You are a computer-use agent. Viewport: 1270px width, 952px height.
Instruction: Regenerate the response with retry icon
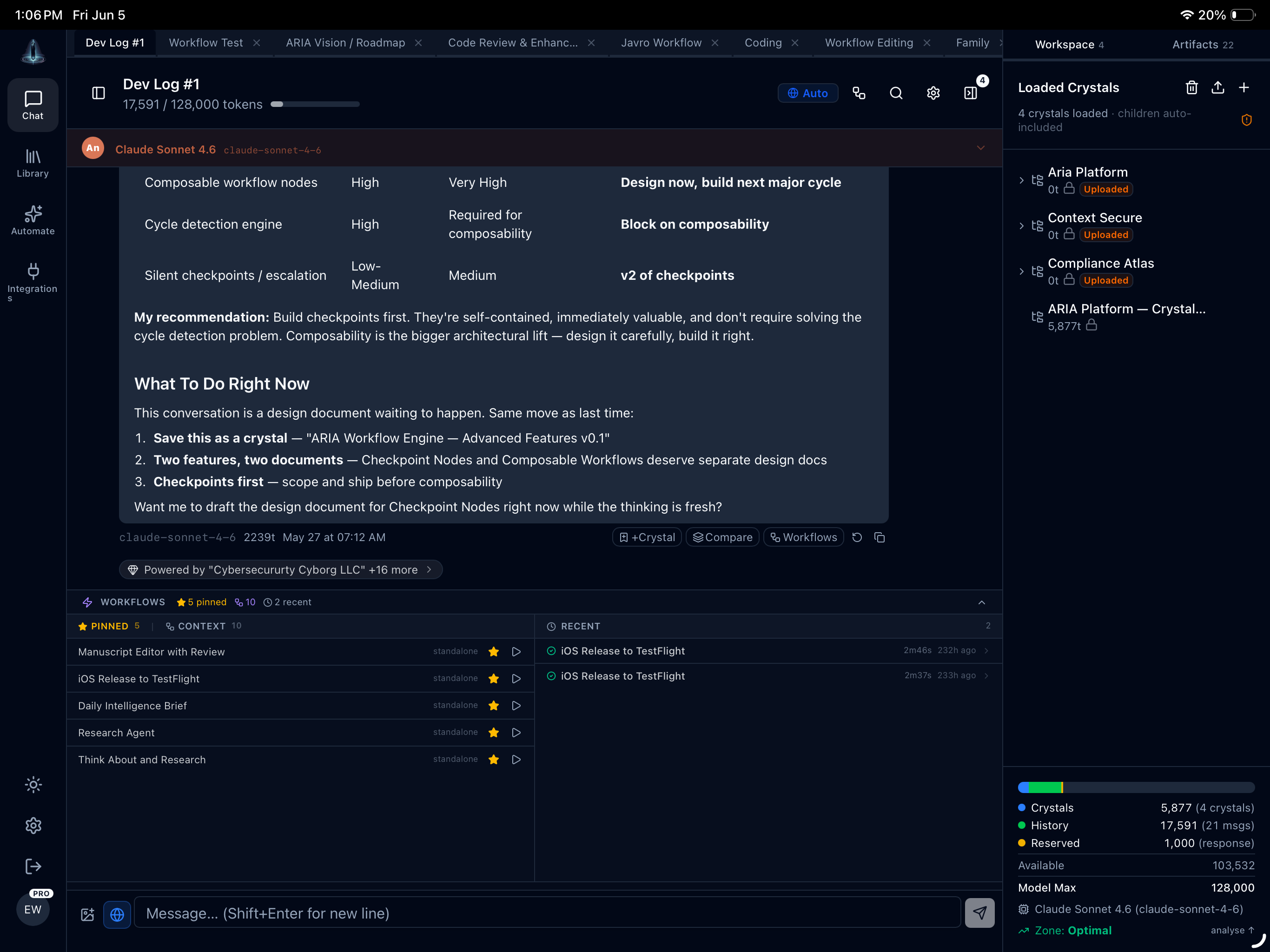point(857,537)
